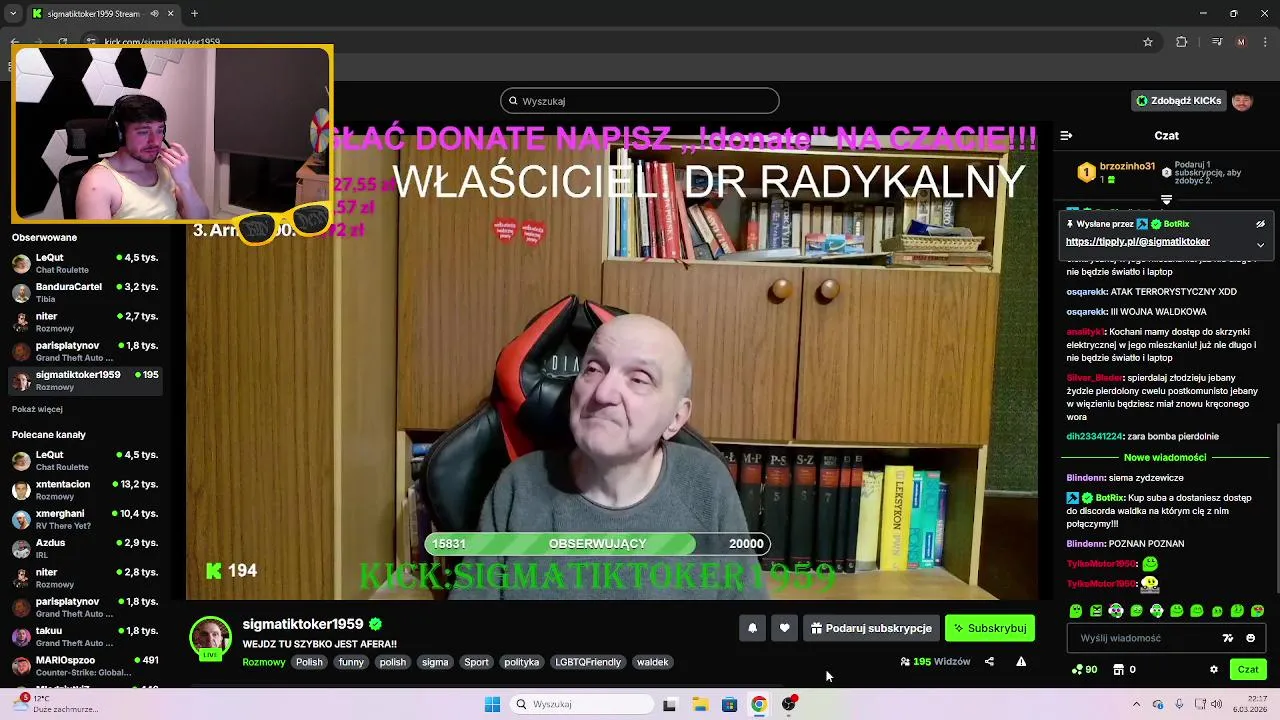Screen dimensions: 1280x720
Task: Open OBS Studio from the taskbar
Action: (789, 704)
